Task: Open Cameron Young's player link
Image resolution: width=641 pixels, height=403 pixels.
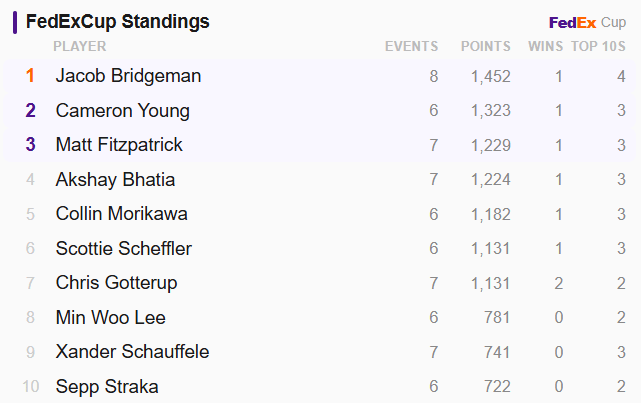Action: point(123,111)
